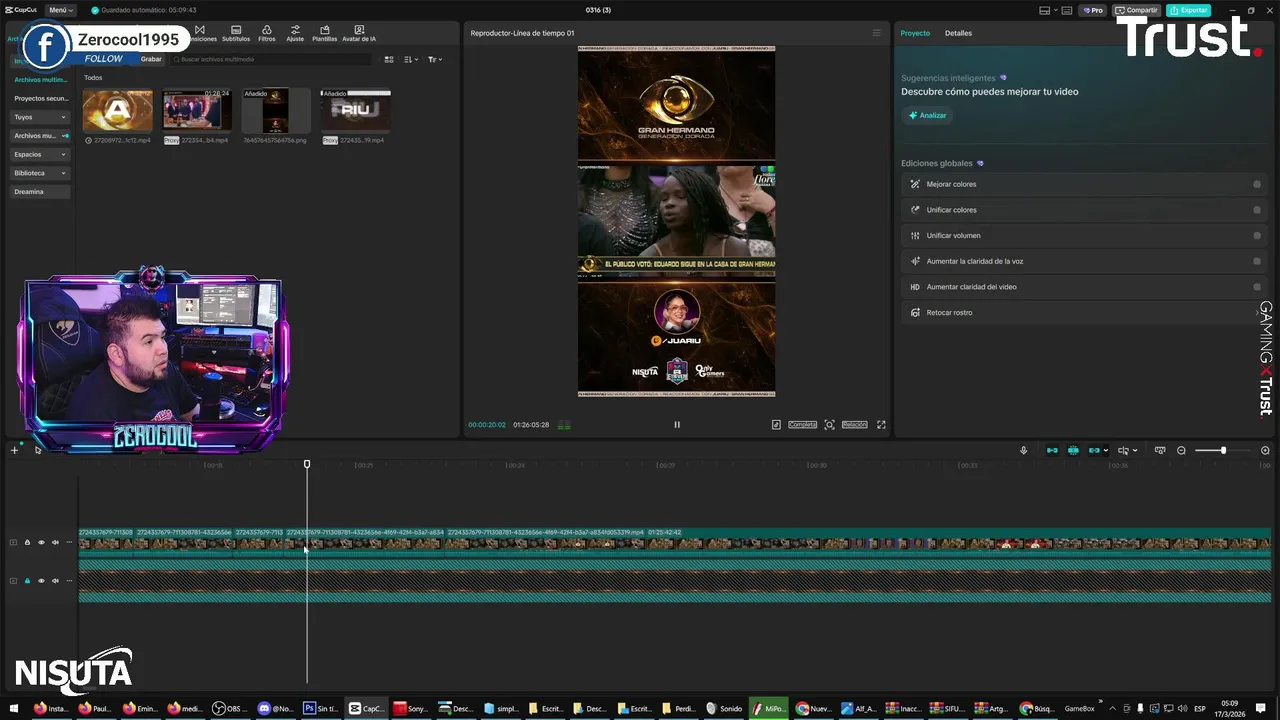Select Archivos multimedia in the sidebar
The height and width of the screenshot is (720, 1280).
[41, 80]
